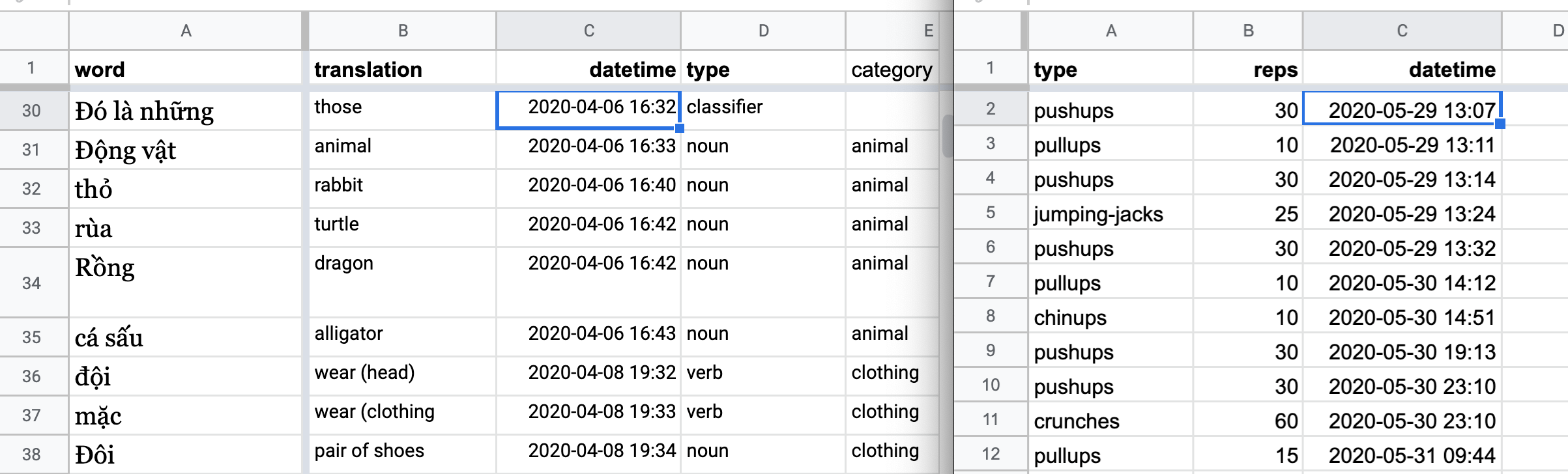
Task: Click the 'dragon' translation cell
Action: 403,283
